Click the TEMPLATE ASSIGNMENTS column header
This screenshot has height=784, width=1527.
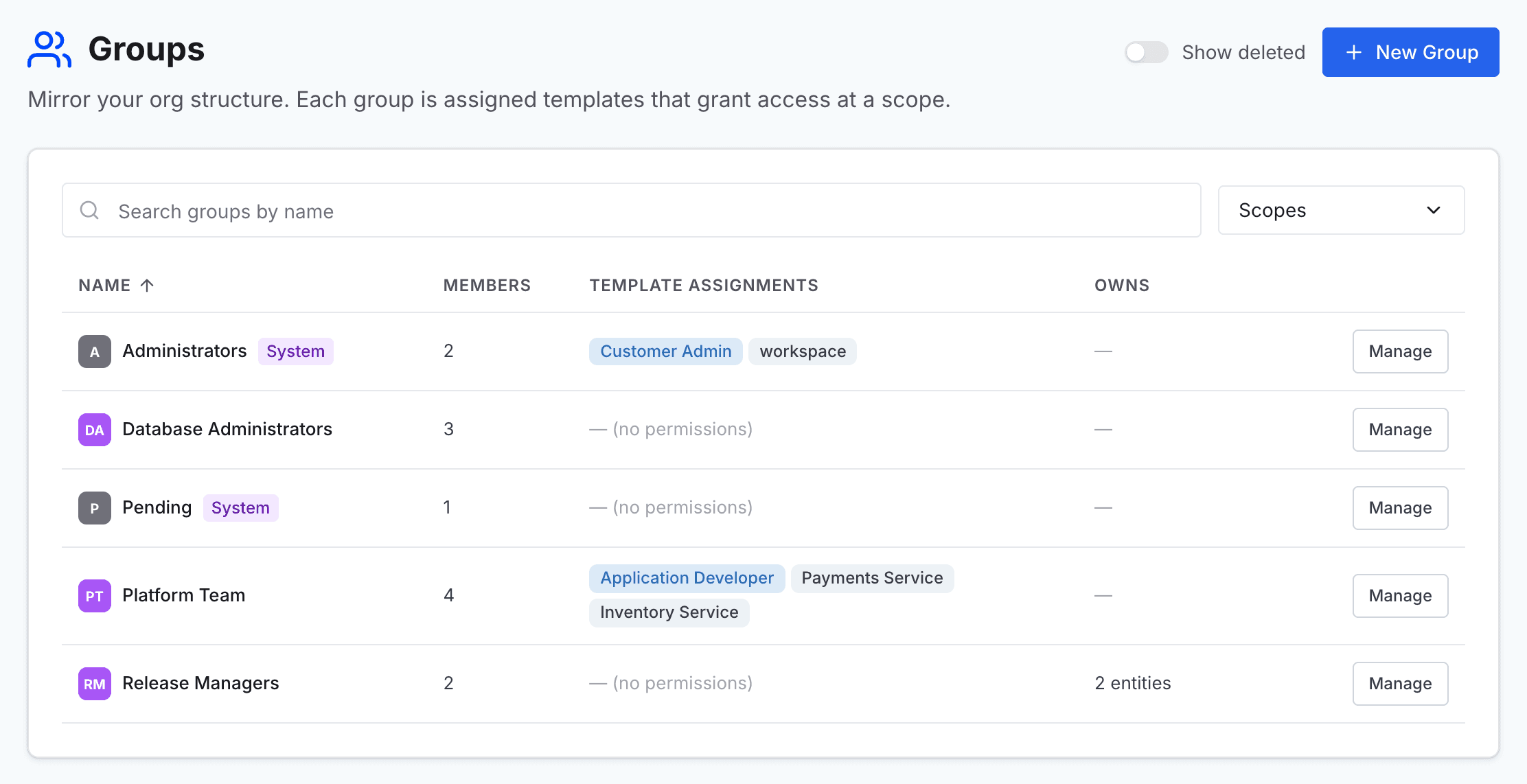[x=704, y=286]
